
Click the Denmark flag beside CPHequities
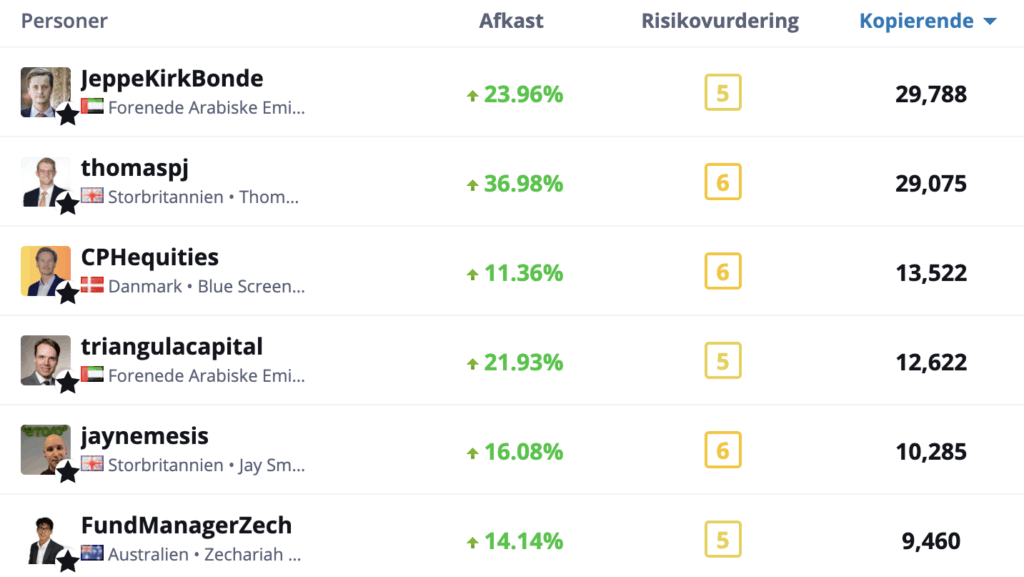pos(91,286)
